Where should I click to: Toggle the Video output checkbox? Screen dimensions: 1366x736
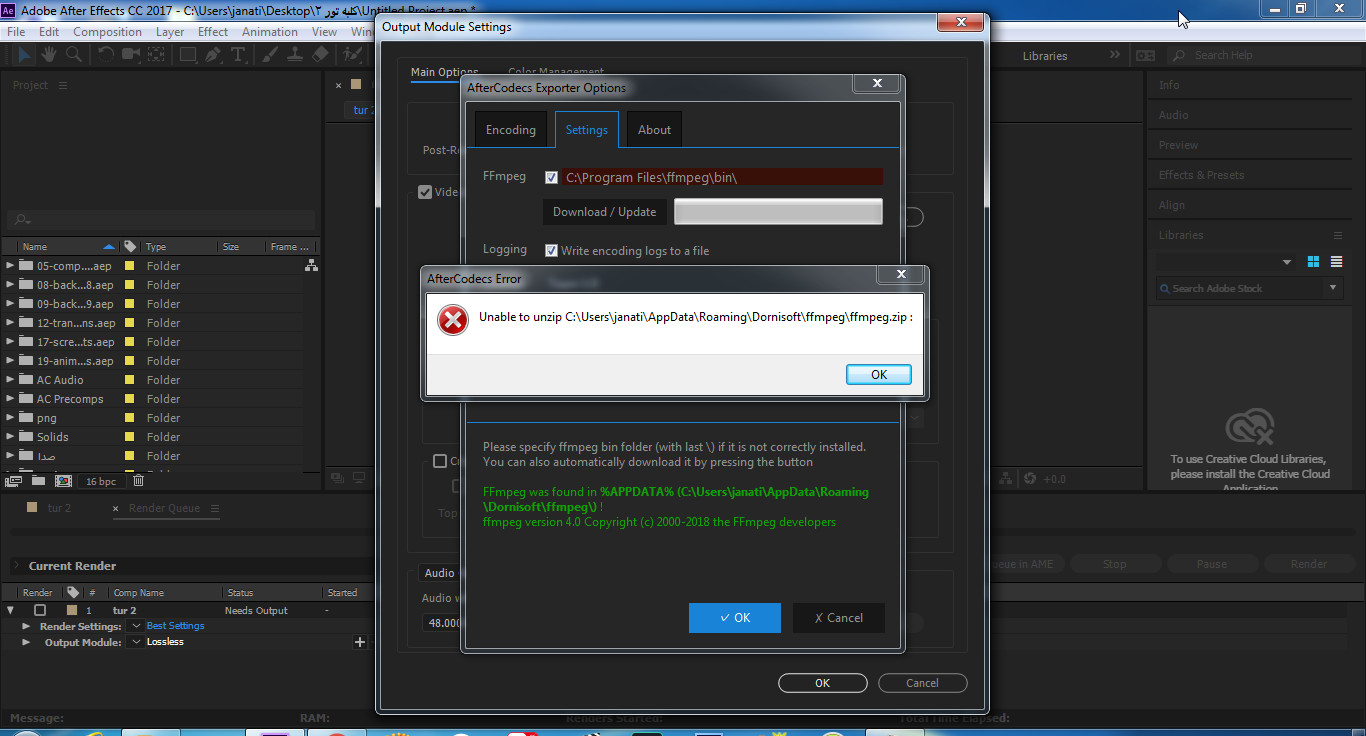425,192
